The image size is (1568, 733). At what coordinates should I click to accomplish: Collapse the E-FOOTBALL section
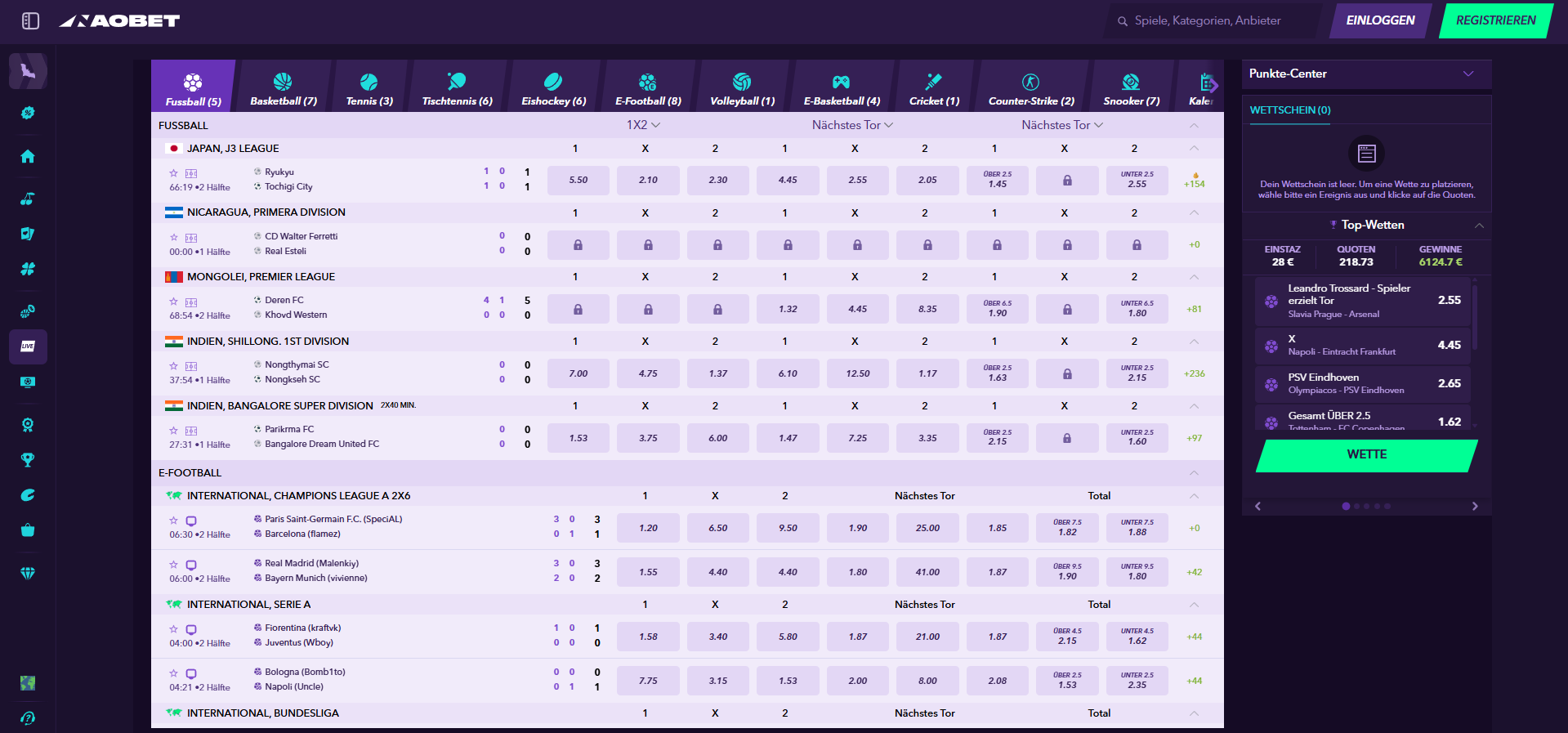[x=1194, y=472]
